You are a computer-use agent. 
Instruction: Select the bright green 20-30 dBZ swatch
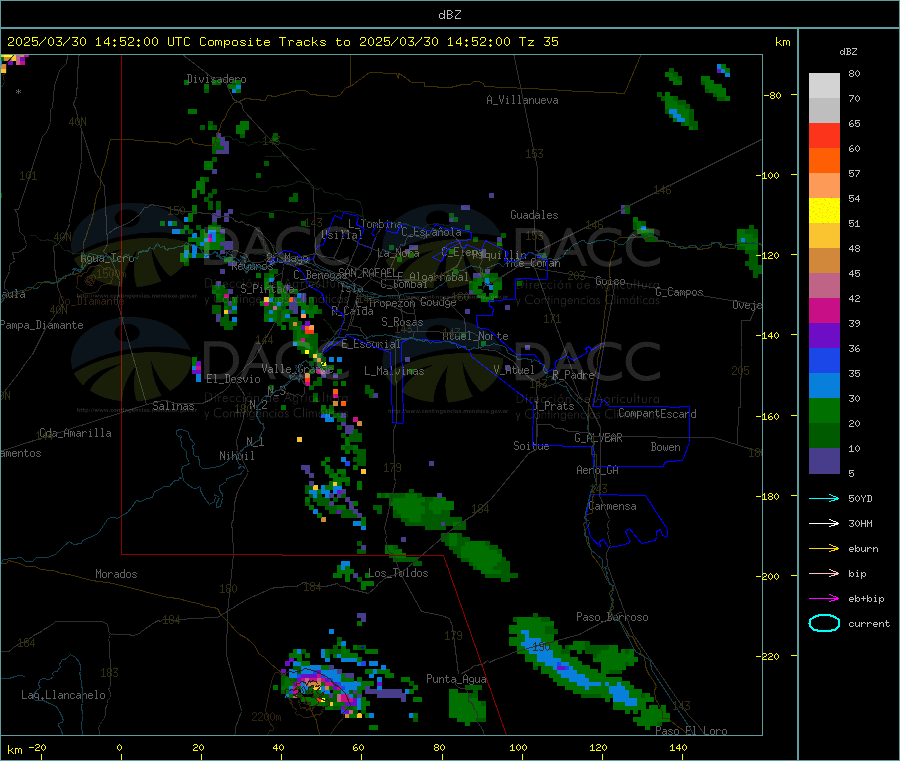[824, 410]
